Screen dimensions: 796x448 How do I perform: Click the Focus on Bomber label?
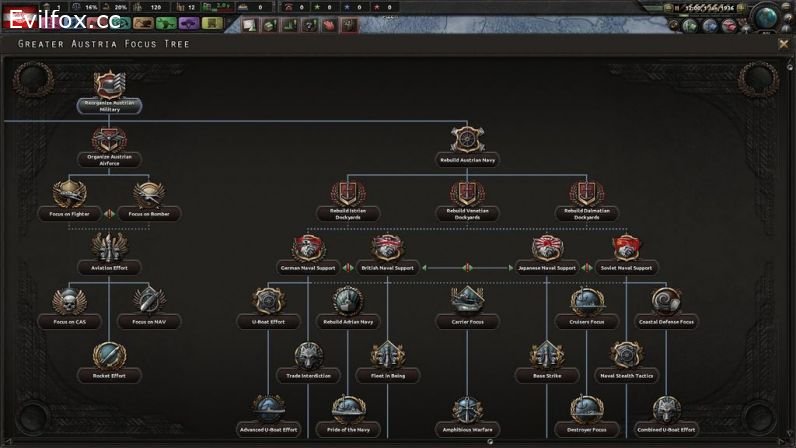149,214
